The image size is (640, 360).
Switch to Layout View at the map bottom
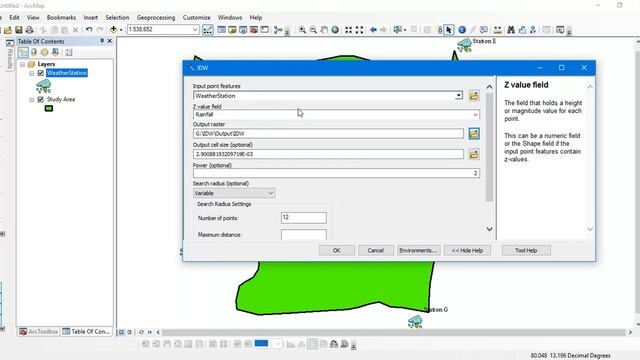[130, 332]
